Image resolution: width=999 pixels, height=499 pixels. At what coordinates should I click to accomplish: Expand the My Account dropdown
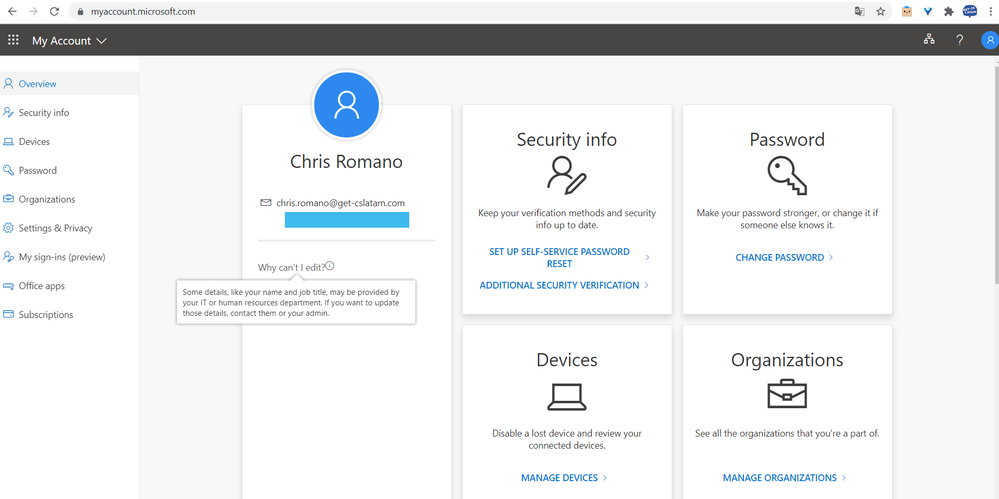coord(69,41)
